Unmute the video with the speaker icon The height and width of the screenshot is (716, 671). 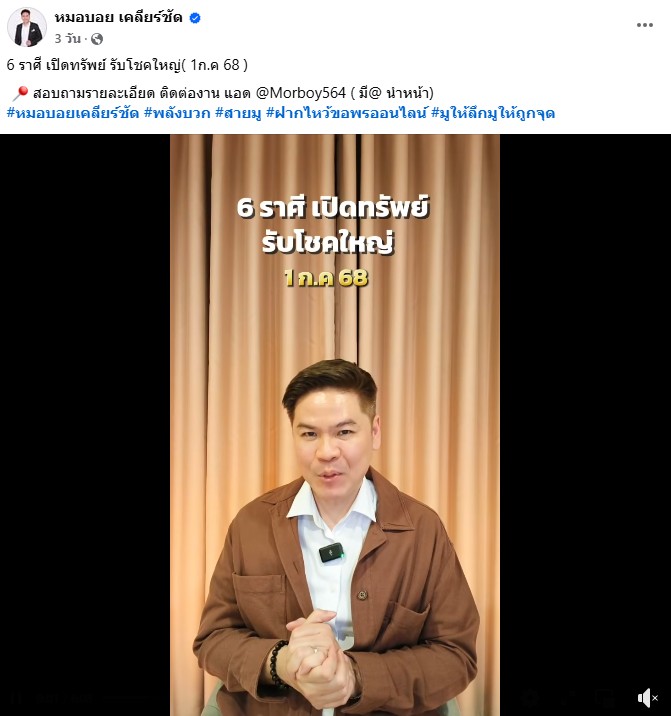click(648, 698)
